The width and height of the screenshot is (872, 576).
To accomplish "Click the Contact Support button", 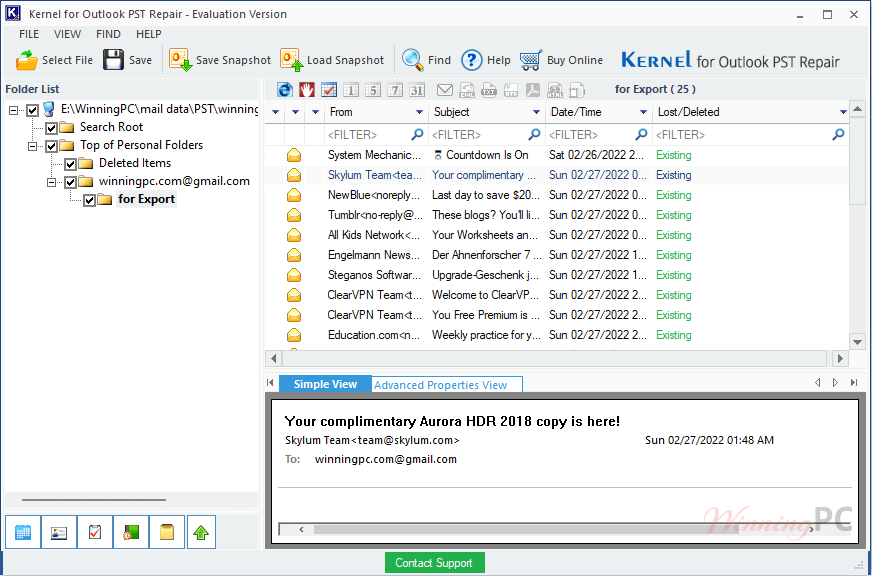I will click(434, 563).
